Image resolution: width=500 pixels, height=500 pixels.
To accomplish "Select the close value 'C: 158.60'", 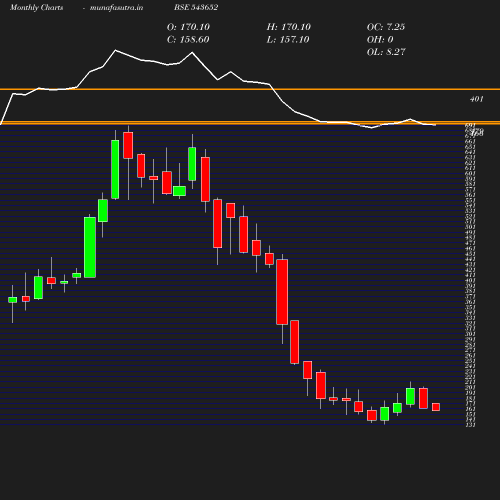I will 188,40.
